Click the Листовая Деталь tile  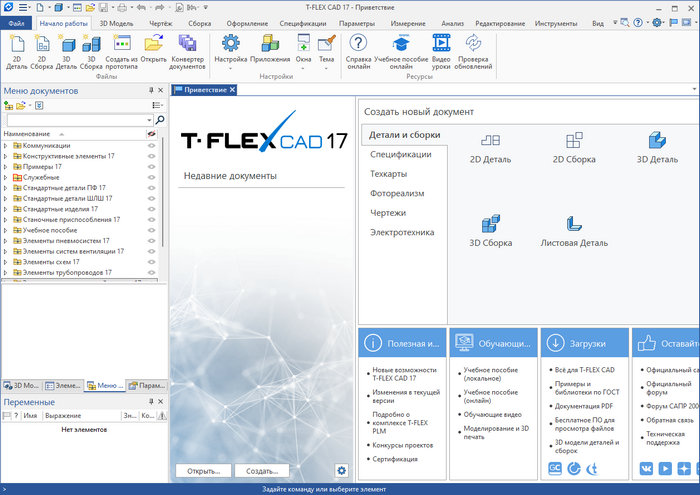tap(574, 231)
